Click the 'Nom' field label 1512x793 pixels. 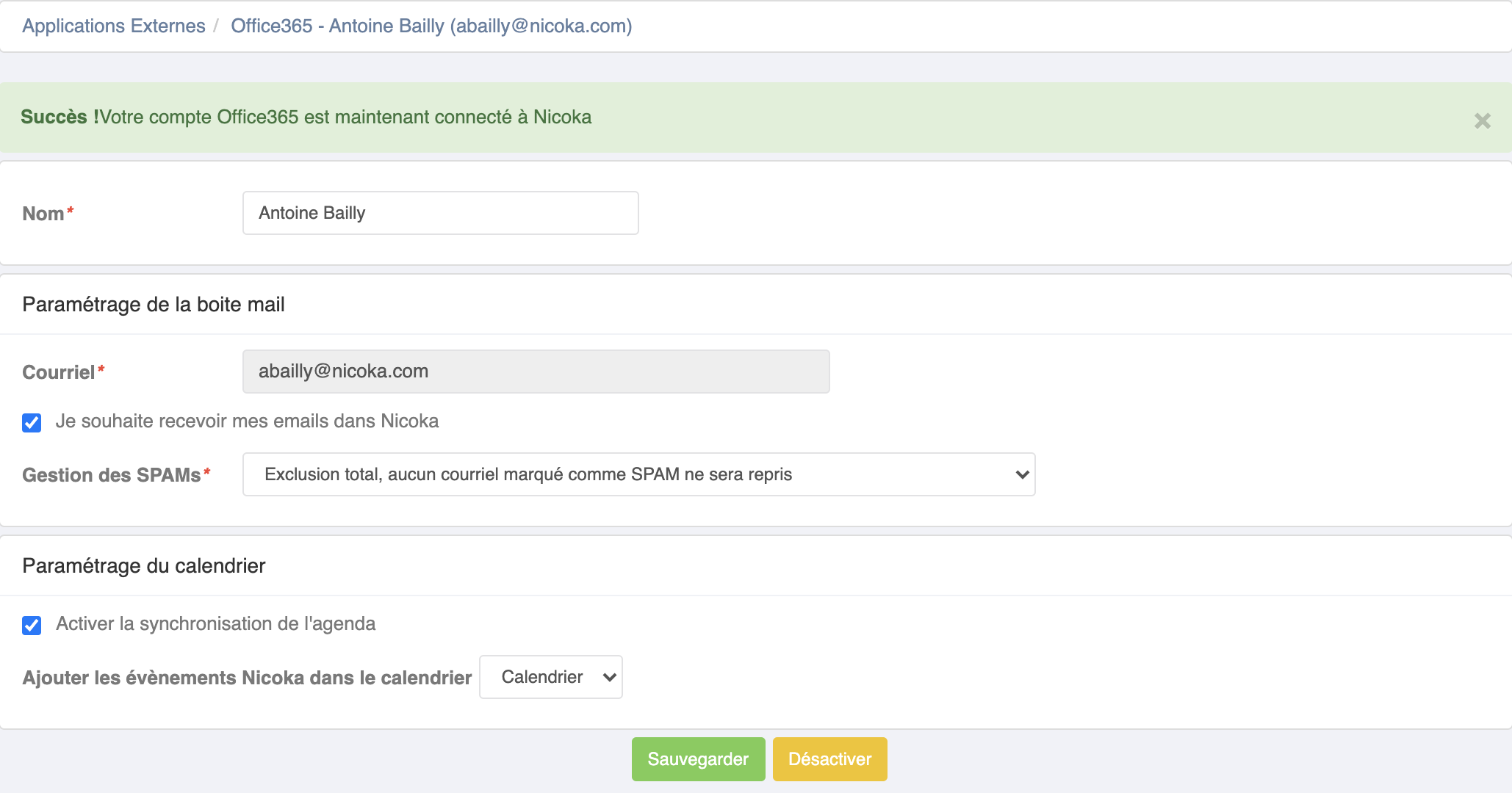tap(48, 214)
